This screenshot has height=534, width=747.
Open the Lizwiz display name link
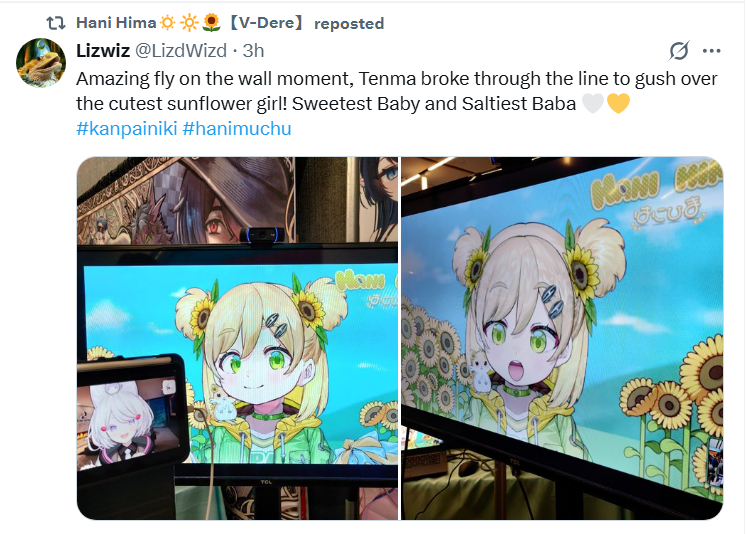(x=103, y=50)
